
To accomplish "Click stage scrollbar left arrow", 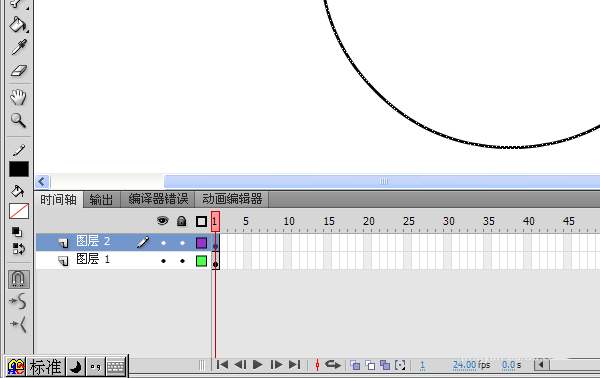I will point(42,181).
